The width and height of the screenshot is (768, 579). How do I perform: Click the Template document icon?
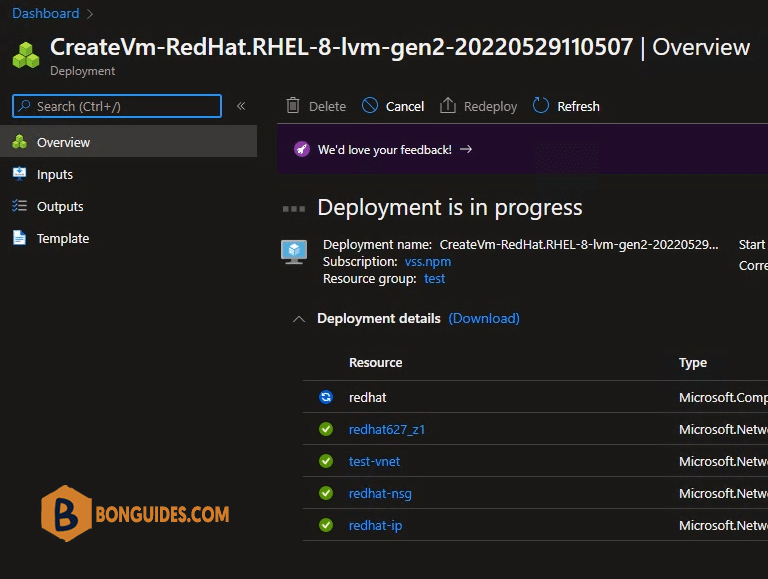click(x=20, y=238)
